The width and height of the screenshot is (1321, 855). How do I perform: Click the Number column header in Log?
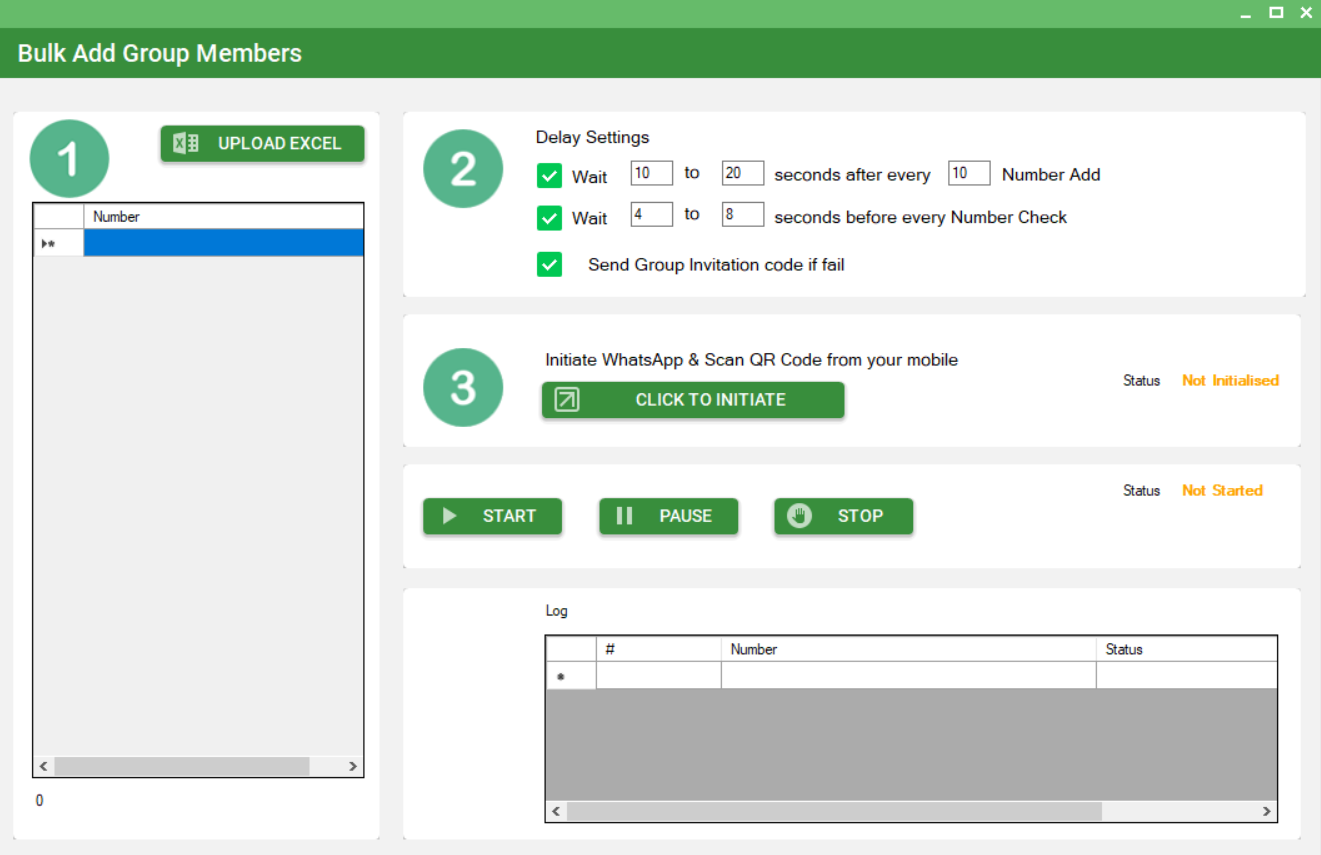coord(907,649)
